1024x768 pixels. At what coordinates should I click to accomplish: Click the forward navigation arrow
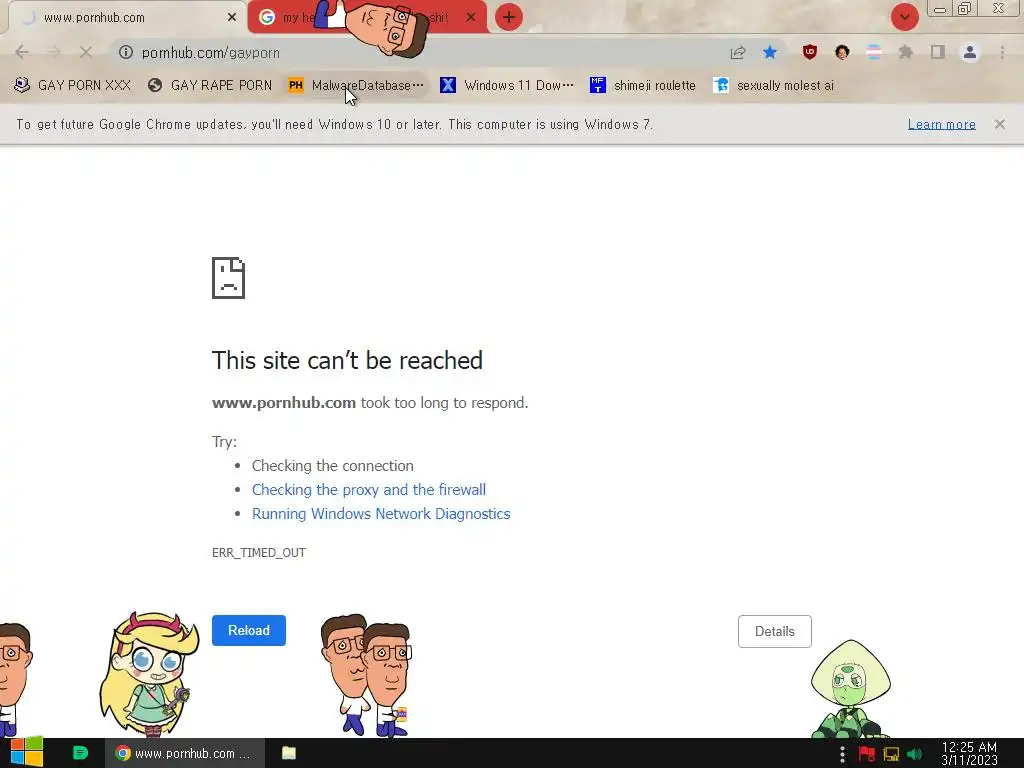[x=54, y=52]
